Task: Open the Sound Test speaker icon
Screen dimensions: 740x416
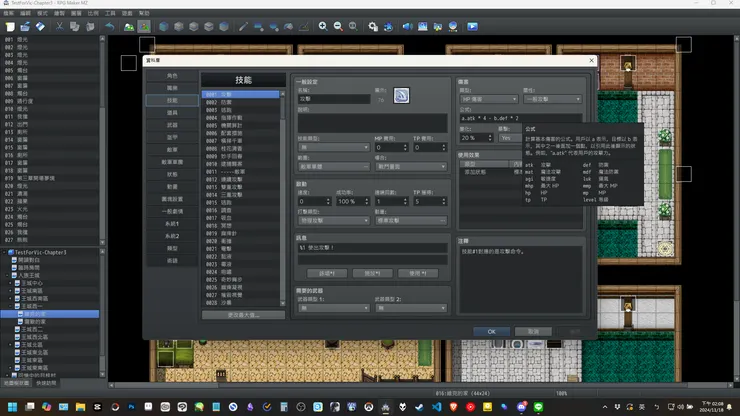Action: (x=407, y=26)
